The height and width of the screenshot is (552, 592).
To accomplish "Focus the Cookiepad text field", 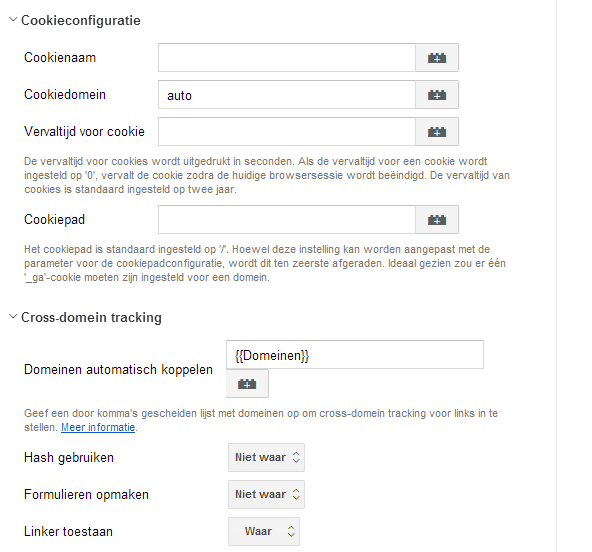I will pyautogui.click(x=287, y=220).
